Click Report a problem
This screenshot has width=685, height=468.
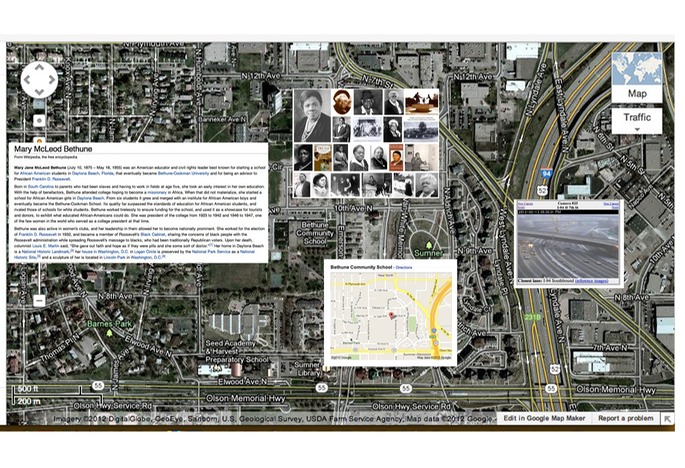point(626,418)
